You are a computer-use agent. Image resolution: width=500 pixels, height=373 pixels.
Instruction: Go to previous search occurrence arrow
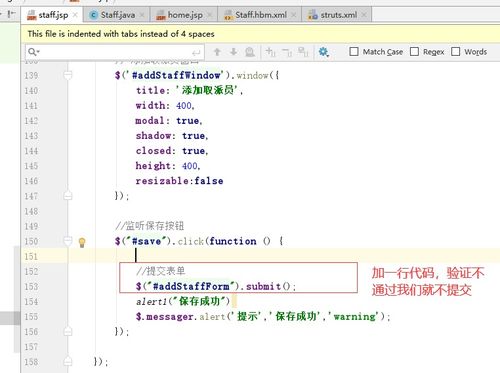[x=217, y=52]
